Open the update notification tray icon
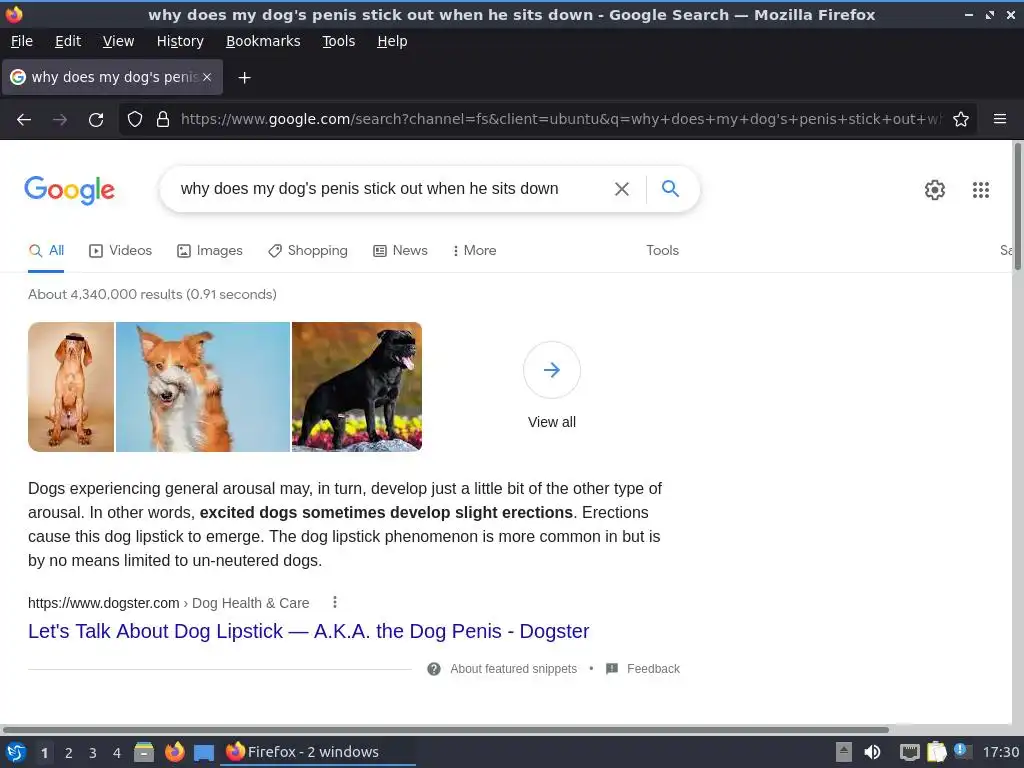Screen dimensions: 1024x768 pyautogui.click(x=962, y=751)
